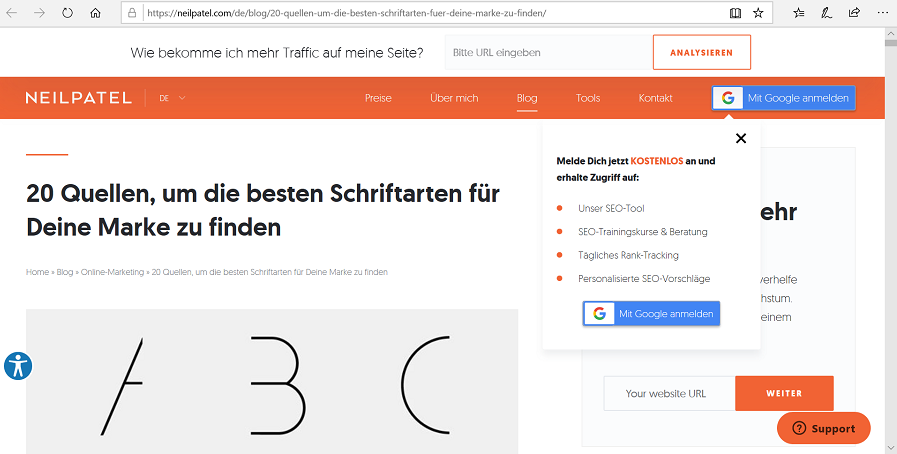Click the NEILPATEL logo
Viewport: 897px width, 454px height.
(79, 98)
